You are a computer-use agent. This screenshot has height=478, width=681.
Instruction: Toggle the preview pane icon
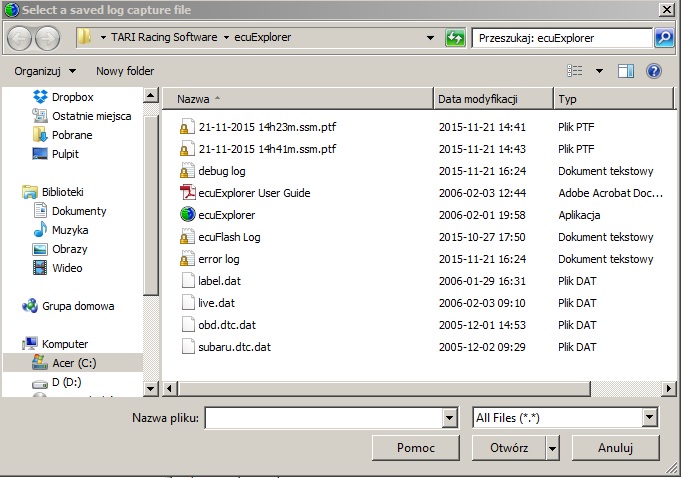(x=626, y=71)
